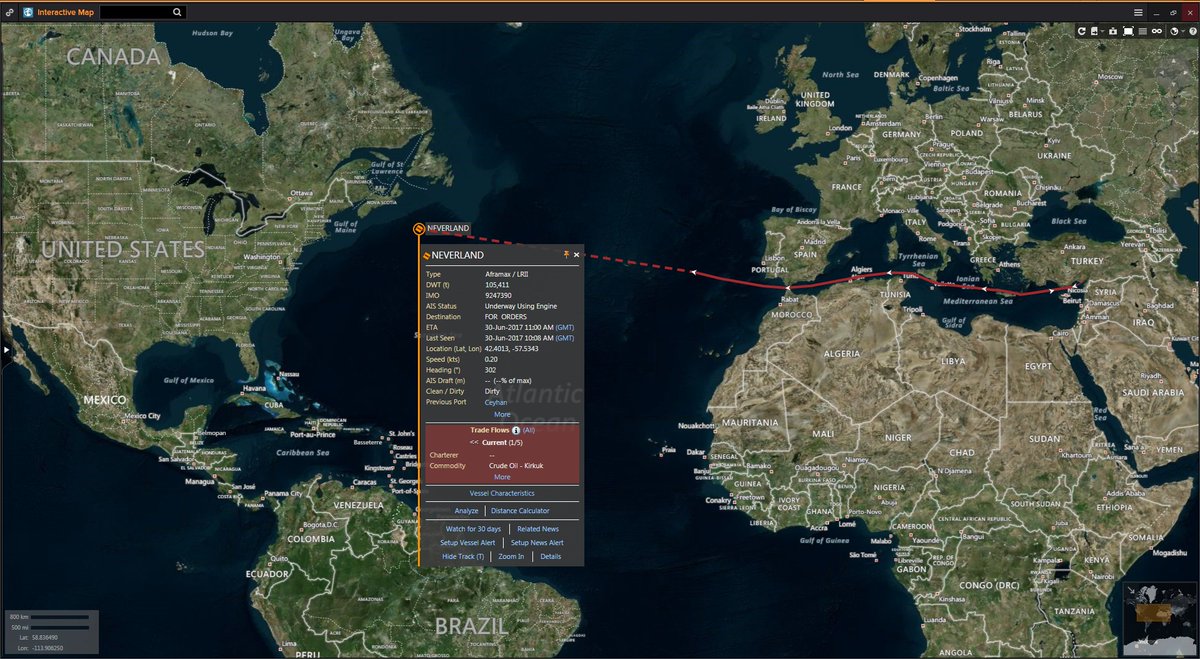Click Zoom In in vessel popup
The height and width of the screenshot is (659, 1200).
pos(511,556)
